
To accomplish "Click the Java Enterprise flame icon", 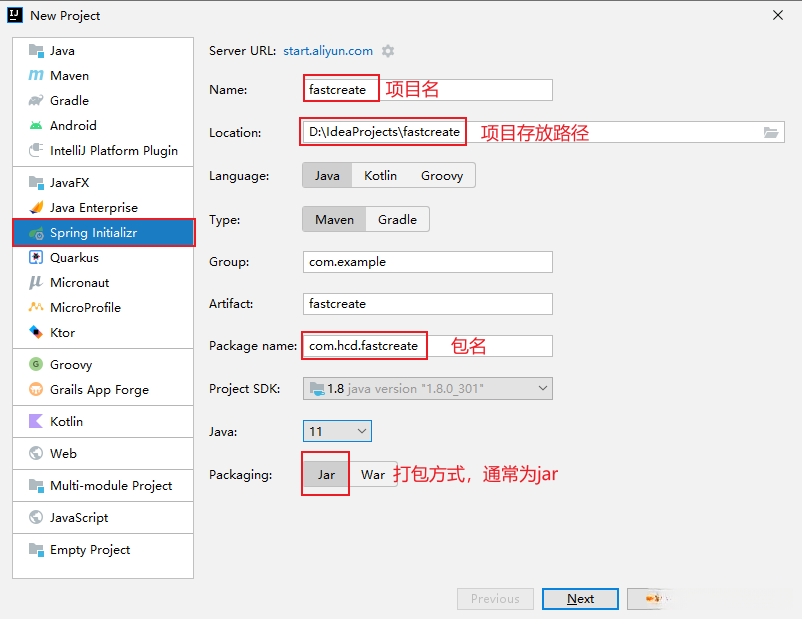I will tap(36, 207).
